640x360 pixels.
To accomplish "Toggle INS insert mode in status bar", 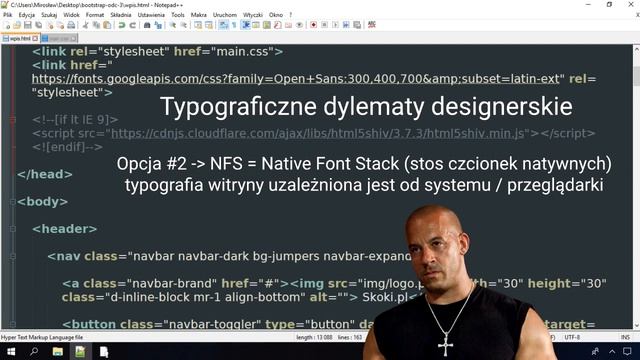I will point(625,337).
